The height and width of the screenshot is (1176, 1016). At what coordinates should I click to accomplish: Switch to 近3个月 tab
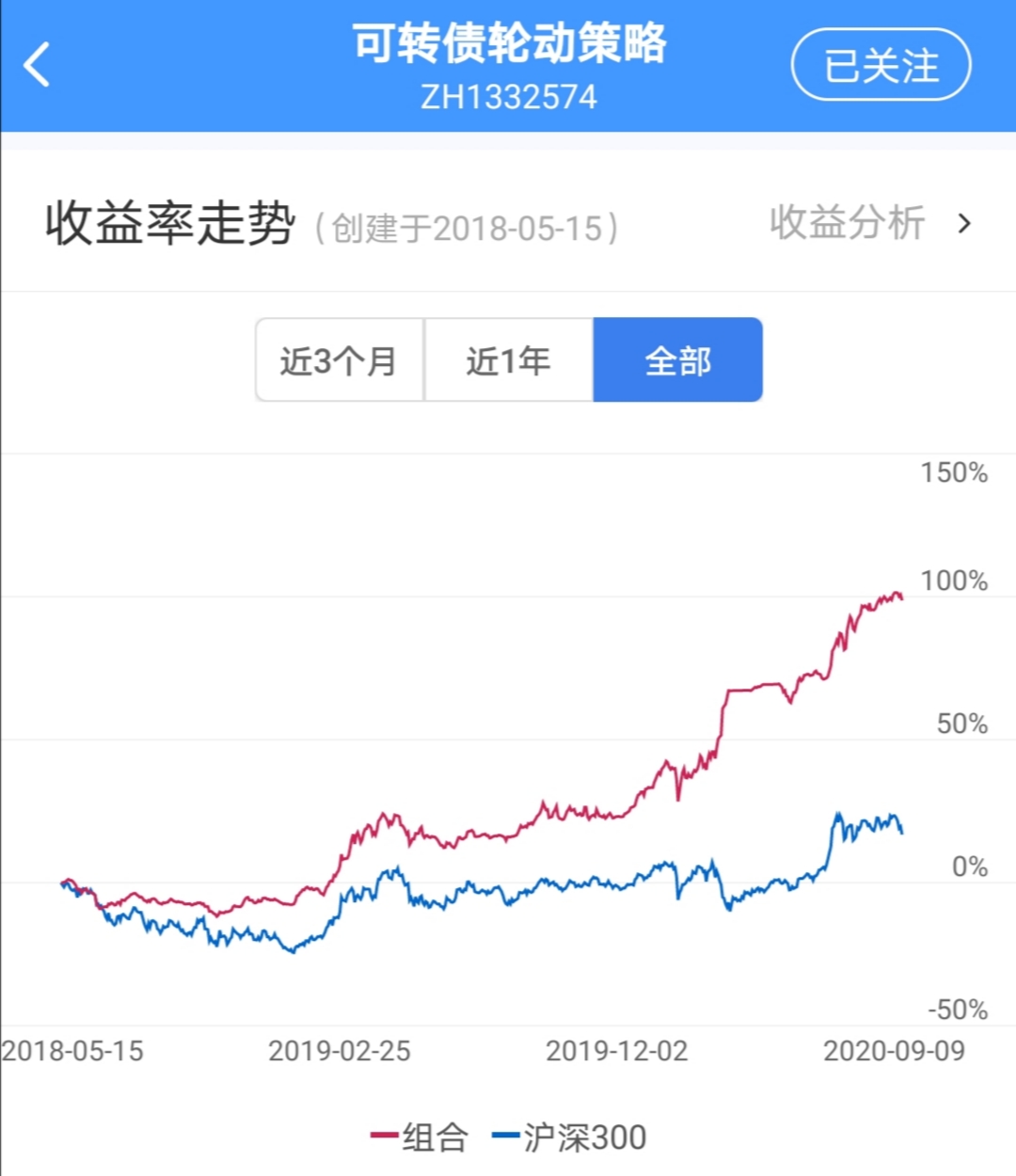(340, 360)
